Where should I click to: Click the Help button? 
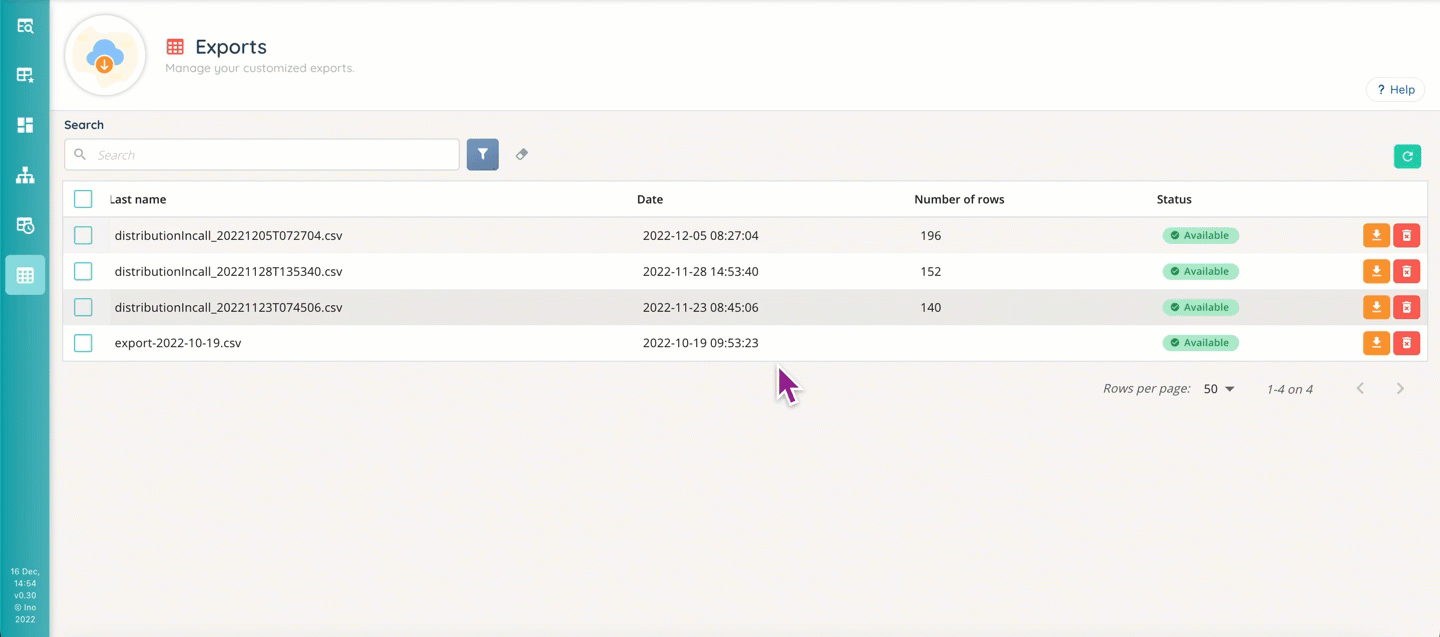(x=1395, y=90)
